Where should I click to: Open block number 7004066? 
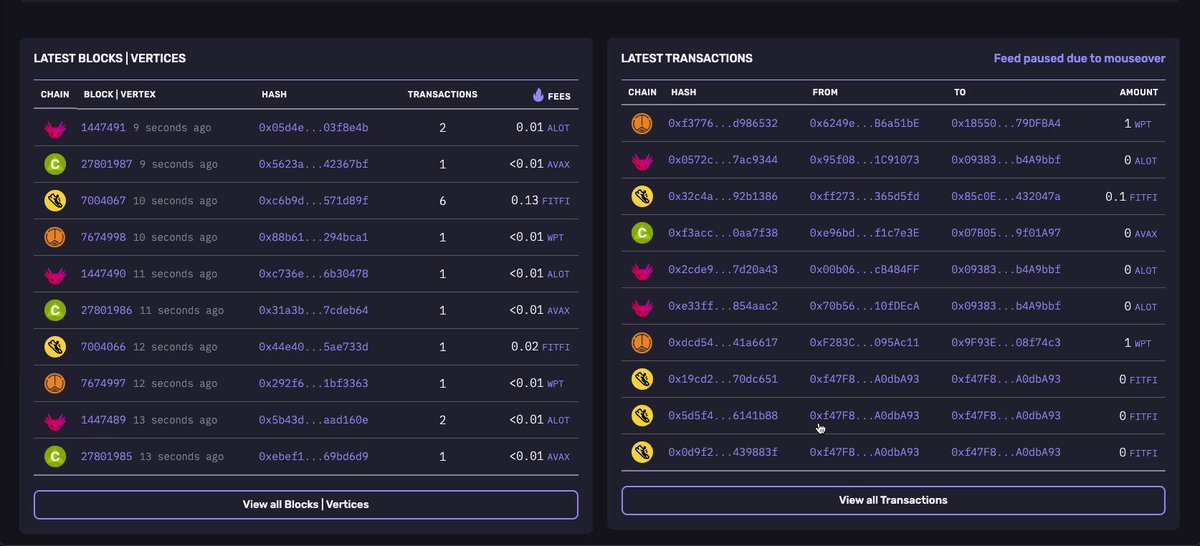[103, 347]
